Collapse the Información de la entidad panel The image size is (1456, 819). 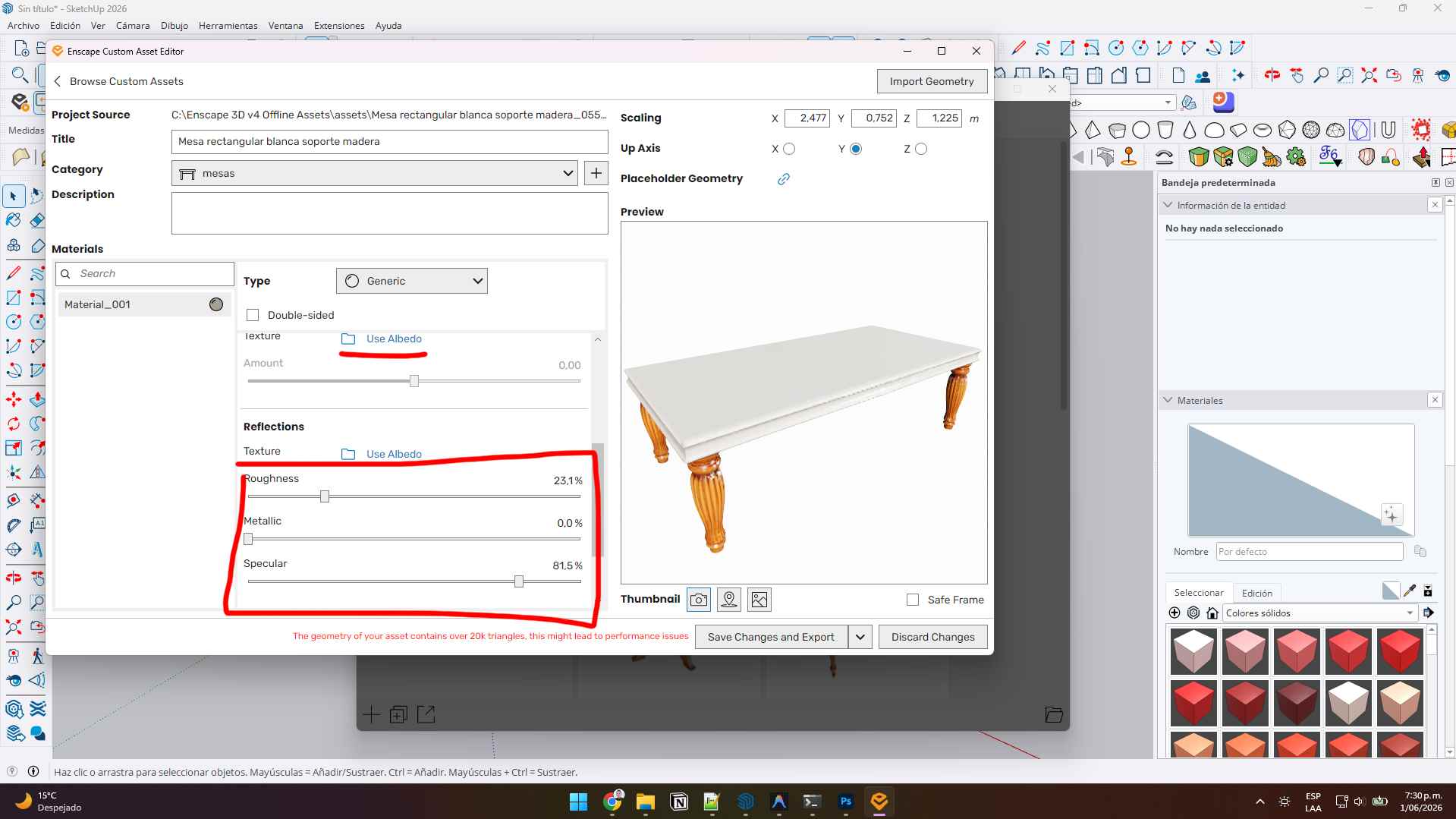pos(1168,205)
